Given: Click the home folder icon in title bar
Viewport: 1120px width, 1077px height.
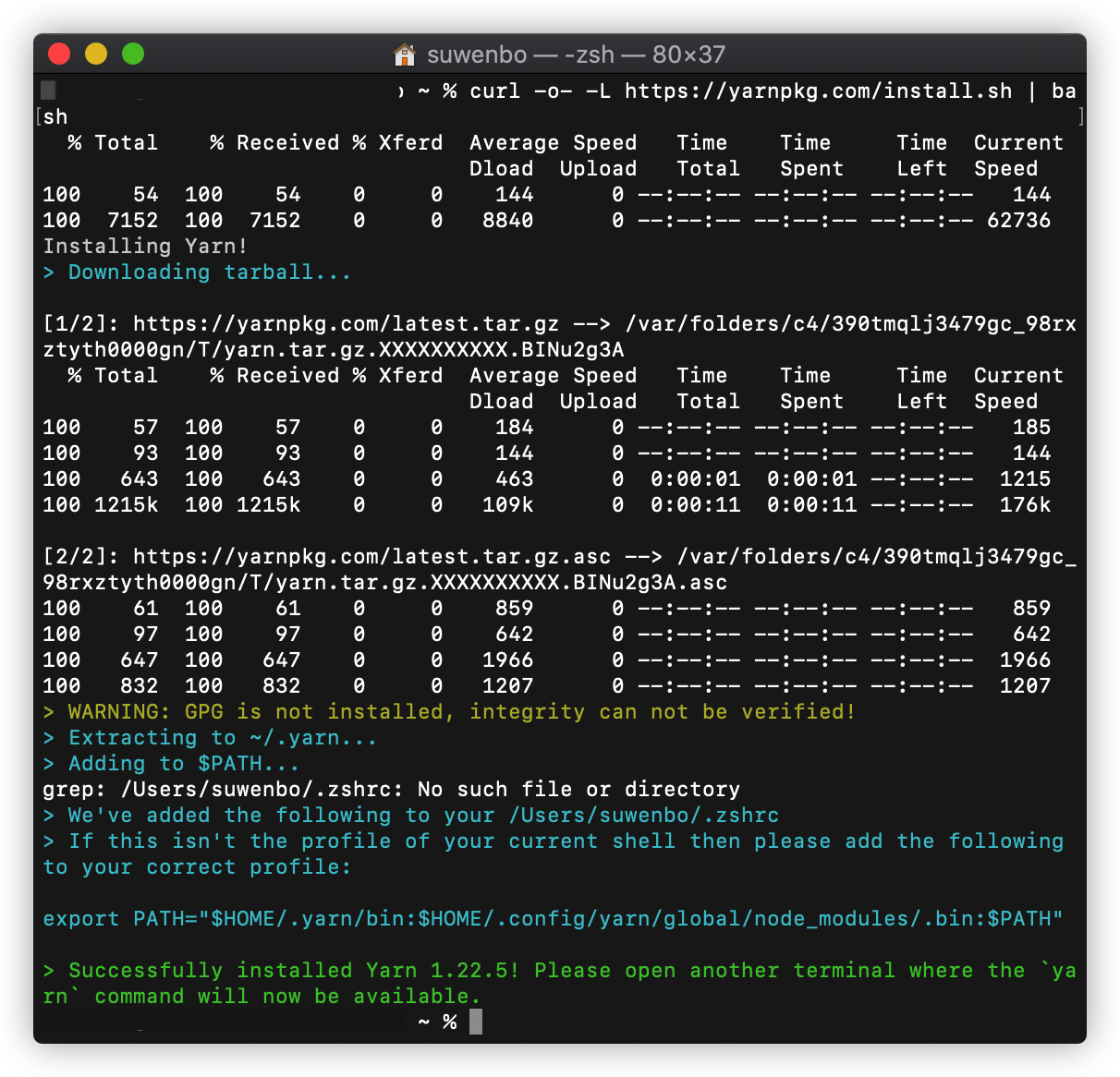Looking at the screenshot, I should point(405,54).
